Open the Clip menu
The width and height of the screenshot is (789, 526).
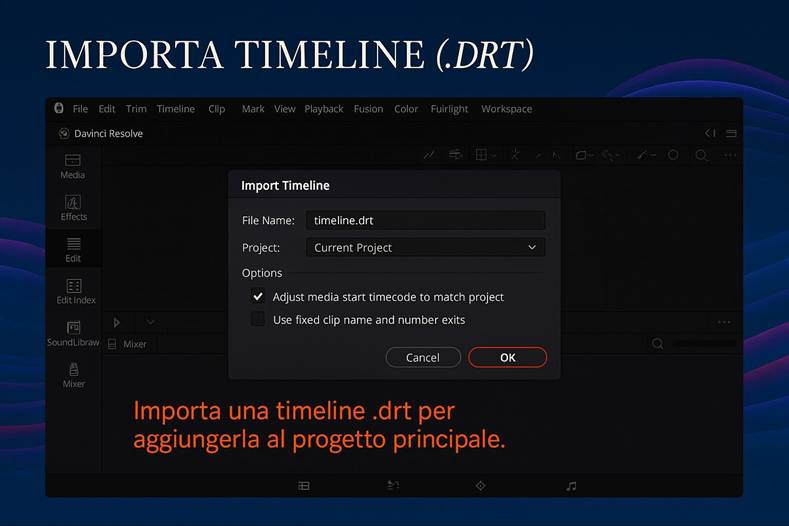pos(216,109)
